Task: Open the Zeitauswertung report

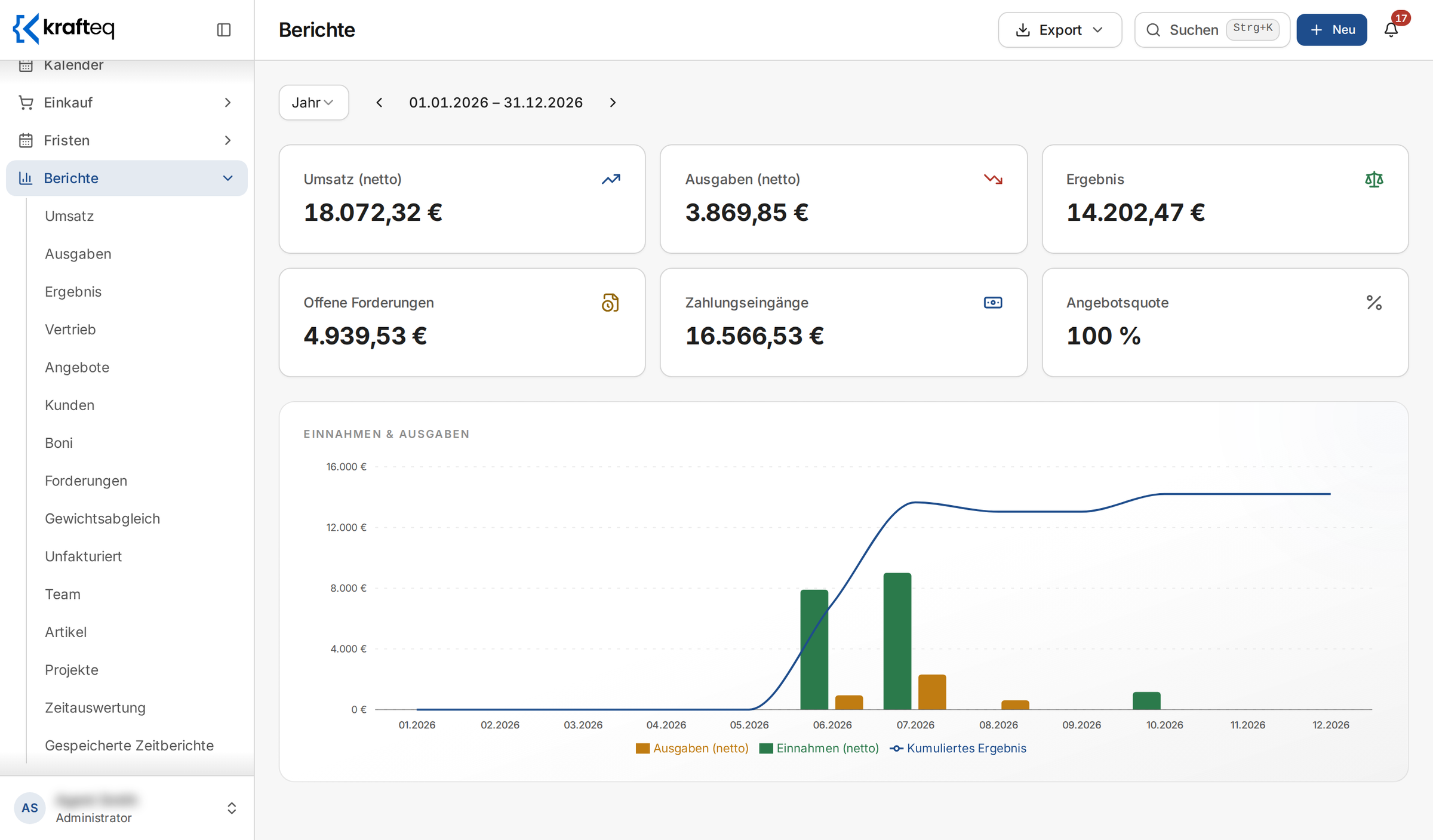Action: [96, 707]
